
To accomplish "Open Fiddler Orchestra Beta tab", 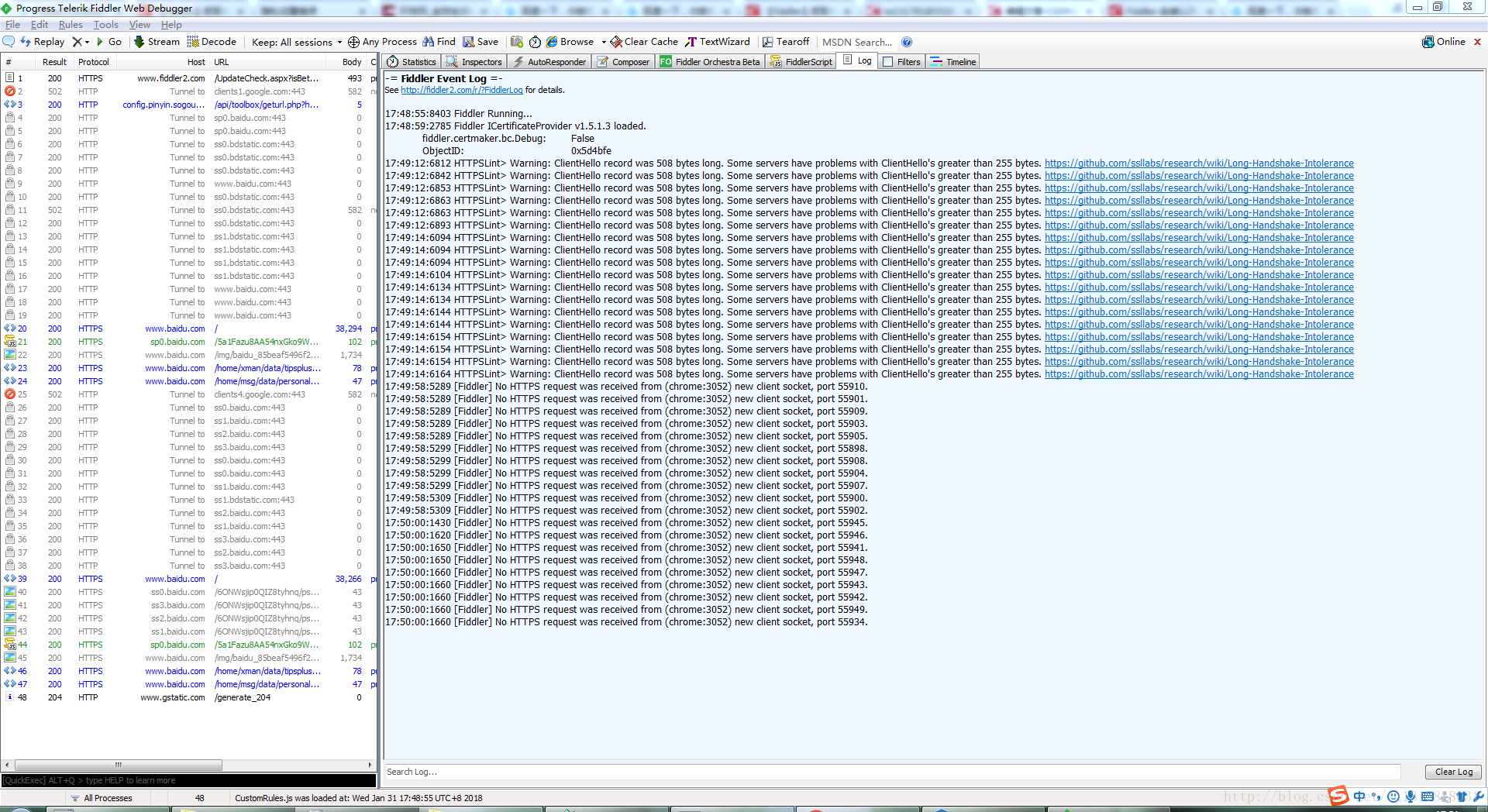I will point(710,62).
